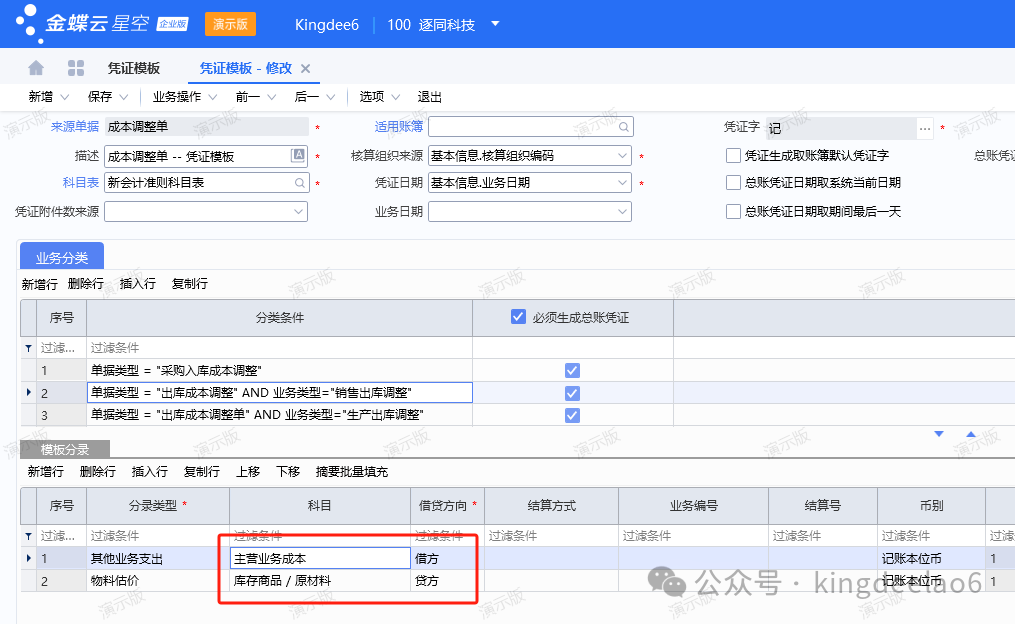Open the 凭证日期 dropdown

pos(622,184)
